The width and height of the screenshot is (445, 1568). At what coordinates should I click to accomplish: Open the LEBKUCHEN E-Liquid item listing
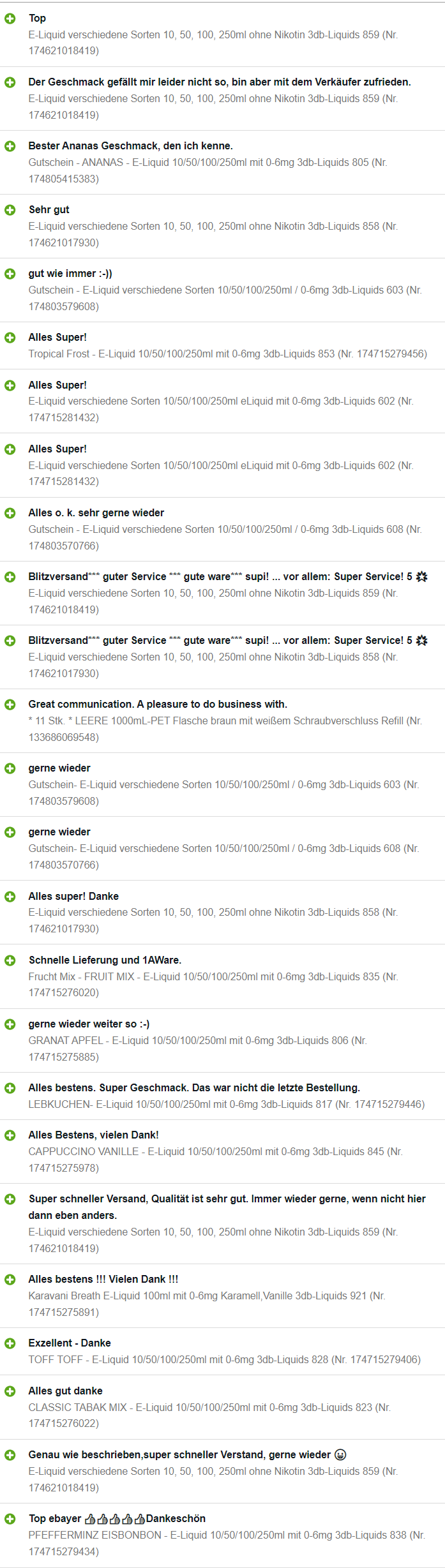point(226,1104)
